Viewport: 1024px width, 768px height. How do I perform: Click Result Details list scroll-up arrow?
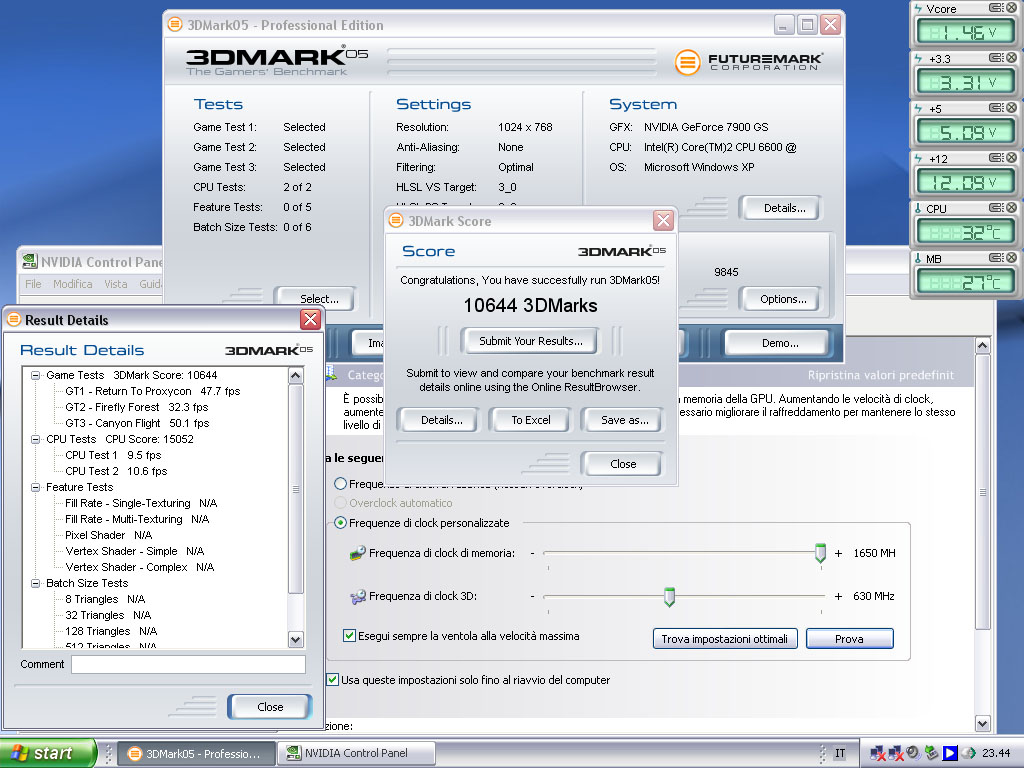[296, 376]
